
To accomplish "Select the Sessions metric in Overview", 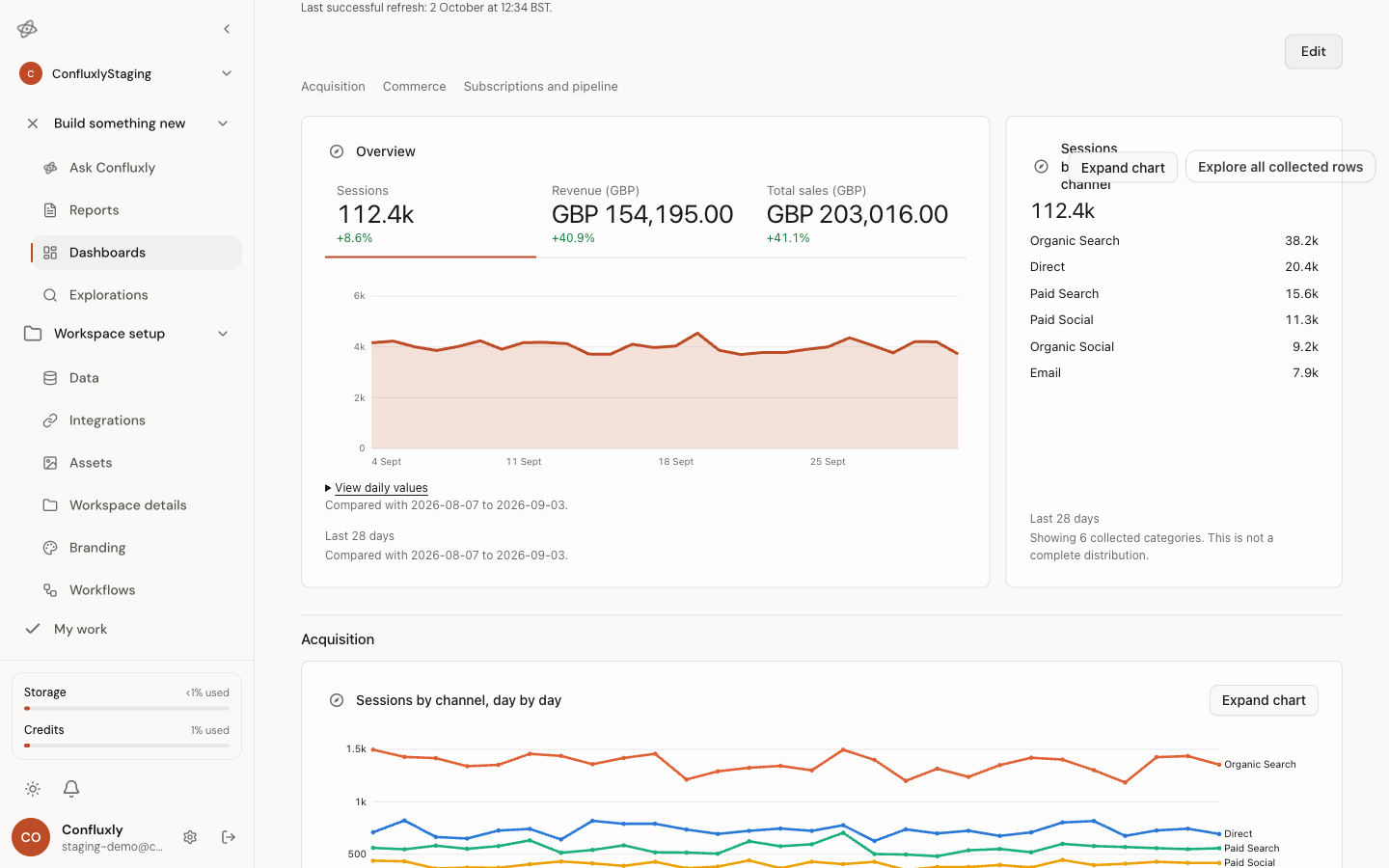I will point(430,216).
